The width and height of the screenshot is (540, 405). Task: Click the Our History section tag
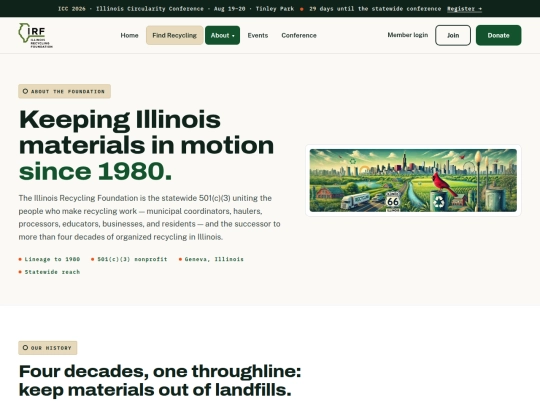point(48,348)
